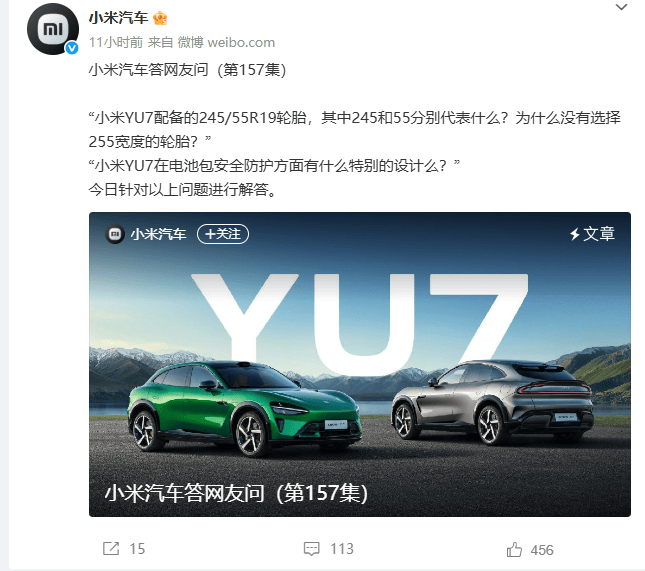Expand the post options chevron

tap(621, 7)
